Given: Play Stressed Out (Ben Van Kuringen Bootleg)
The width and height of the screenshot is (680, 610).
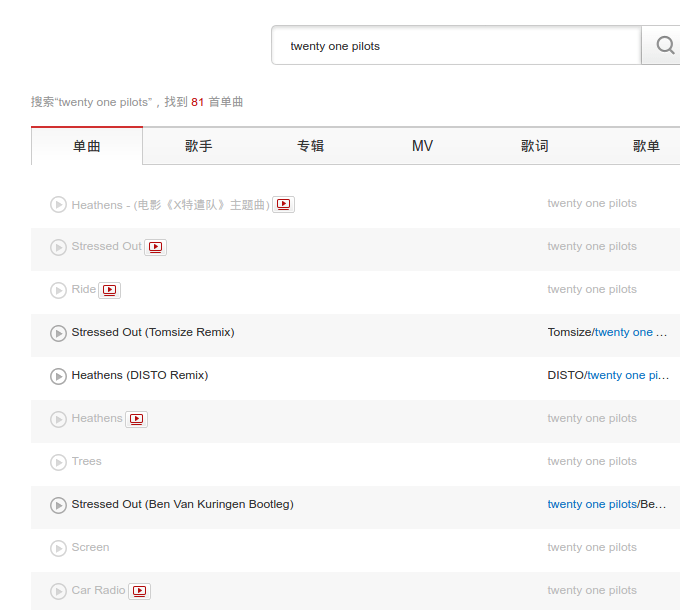Looking at the screenshot, I should pyautogui.click(x=58, y=505).
